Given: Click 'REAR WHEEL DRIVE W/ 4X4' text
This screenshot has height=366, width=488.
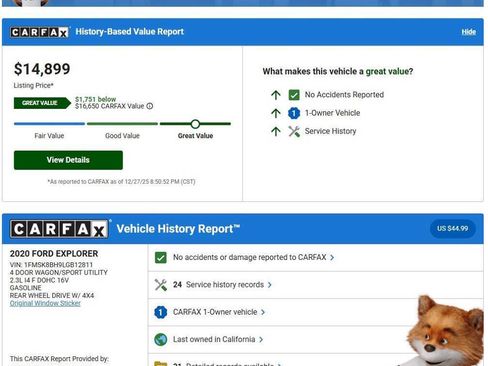Looking at the screenshot, I should [52, 296].
